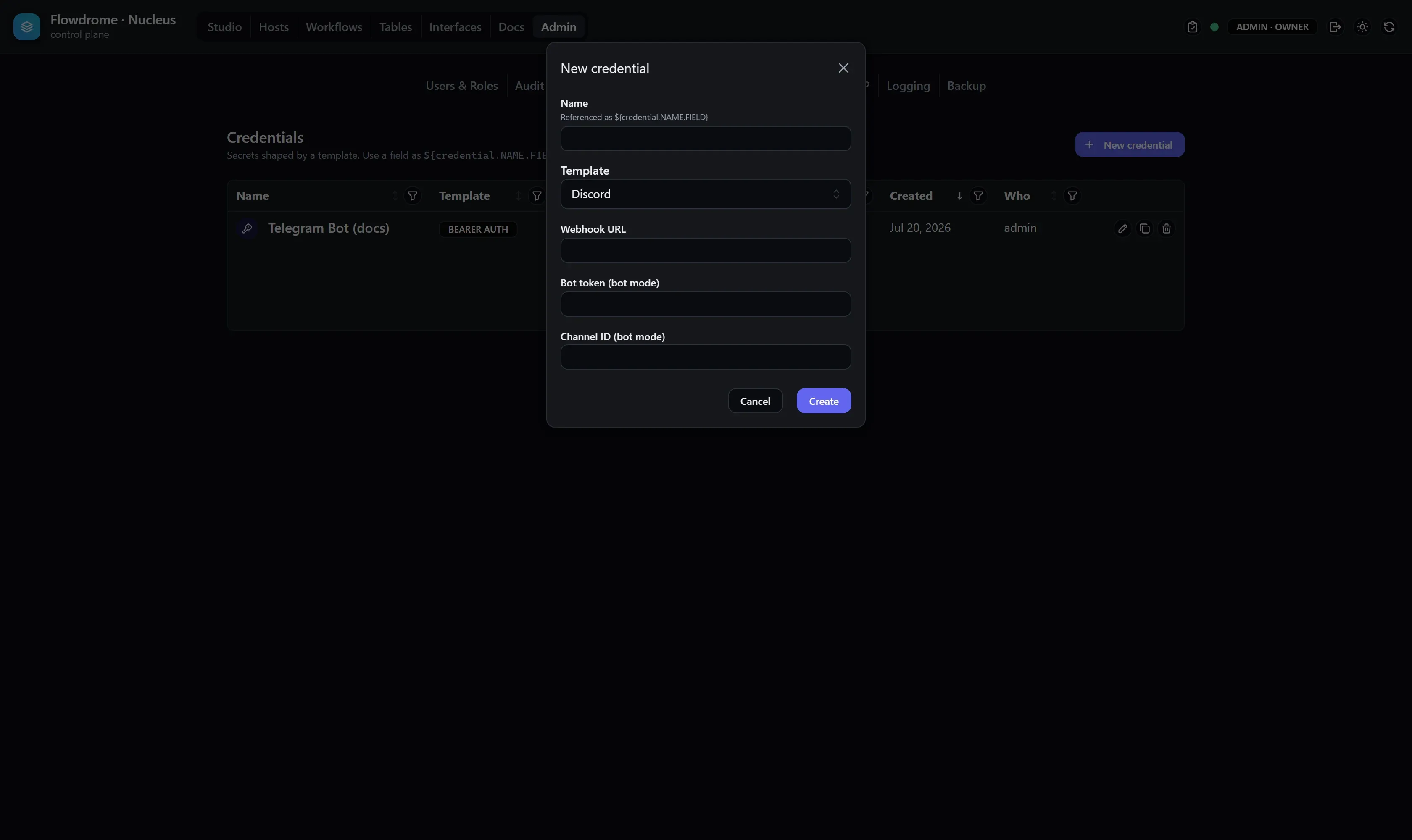
Task: Delete the Telegram Bot (docs) credential
Action: tap(1166, 228)
